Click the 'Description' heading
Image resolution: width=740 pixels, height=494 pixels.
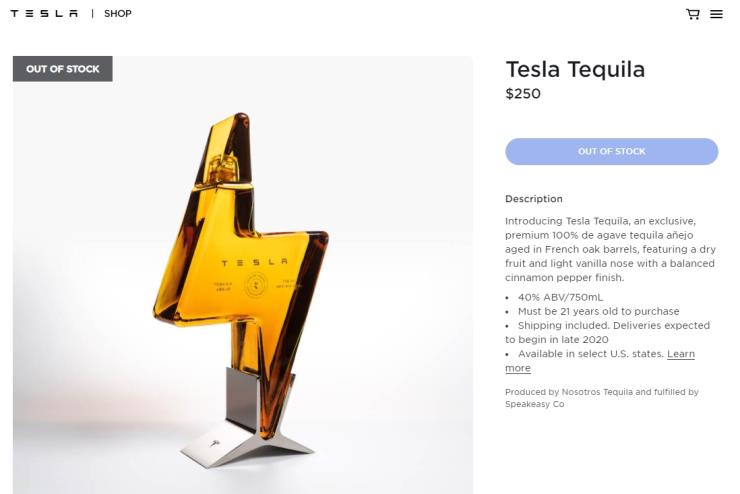coord(534,199)
